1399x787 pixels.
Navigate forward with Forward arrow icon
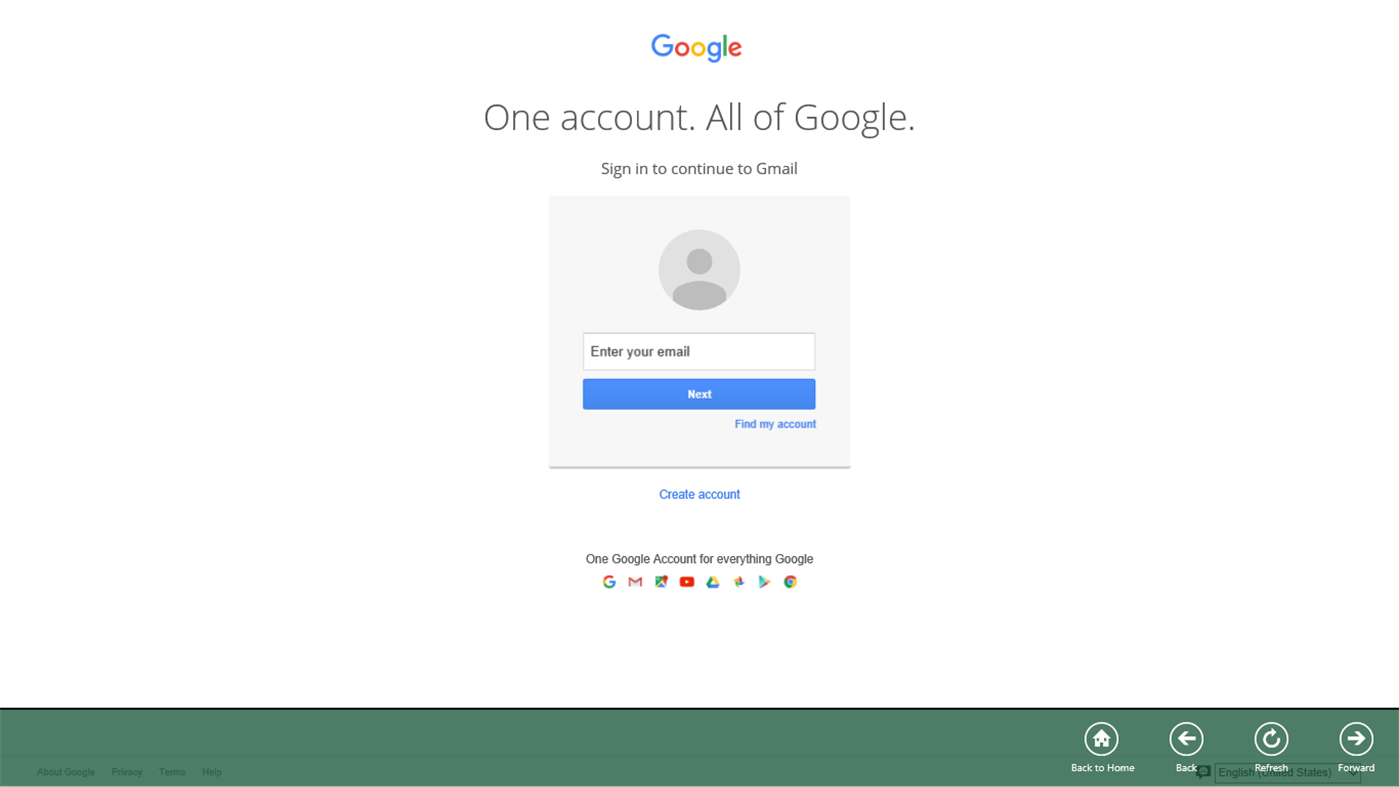coord(1356,739)
